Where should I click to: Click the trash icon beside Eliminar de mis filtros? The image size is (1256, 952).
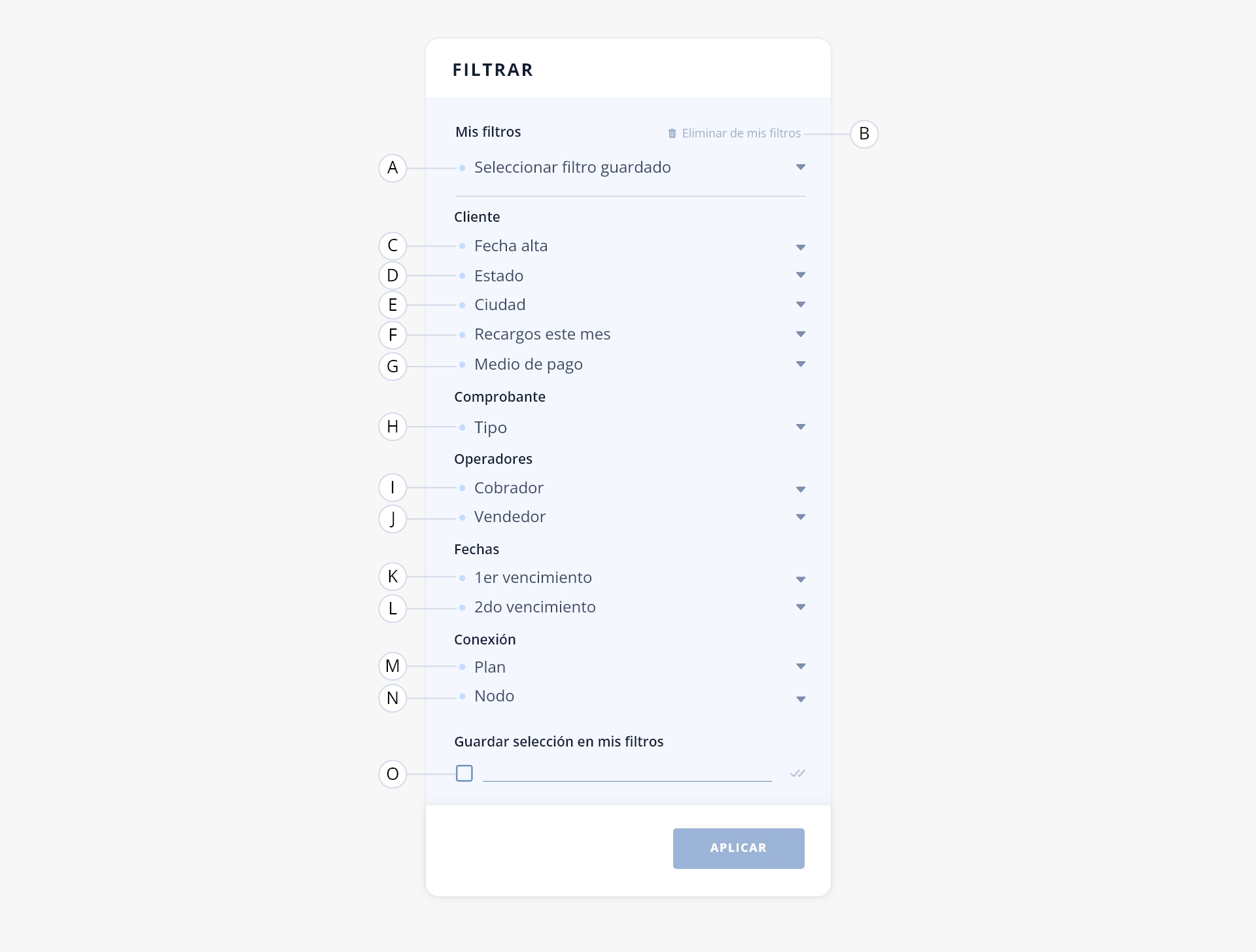tap(672, 133)
